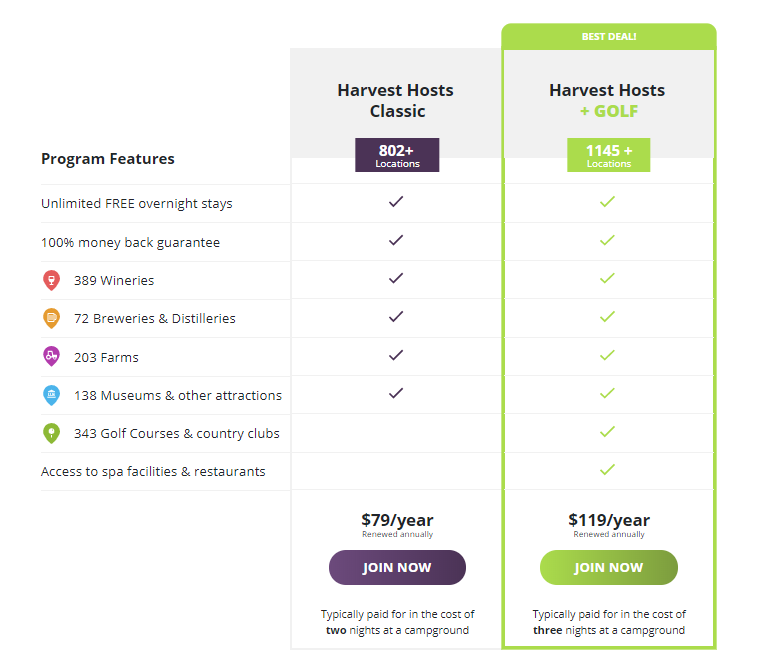Click the orange breweries pin icon
Viewport: 758px width, 671px height.
pyautogui.click(x=51, y=318)
